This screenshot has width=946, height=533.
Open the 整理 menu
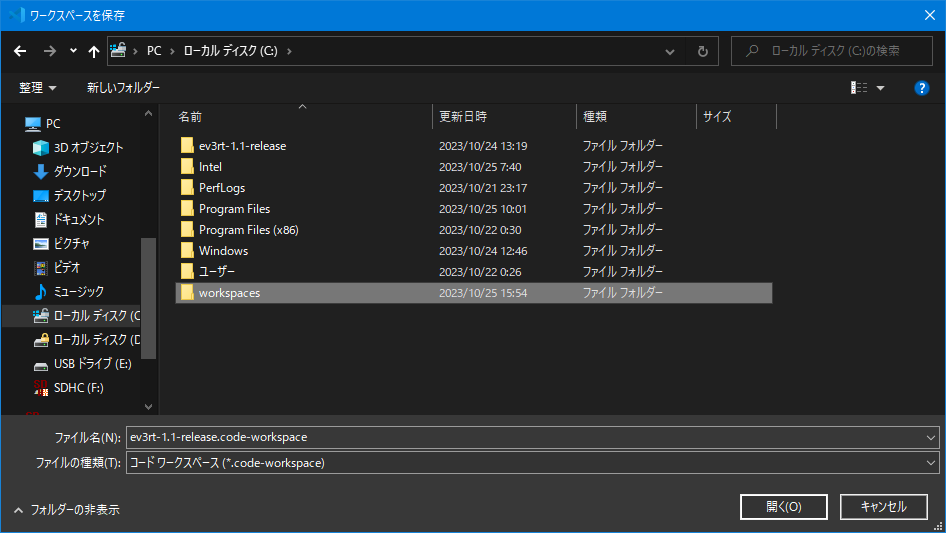[x=37, y=88]
